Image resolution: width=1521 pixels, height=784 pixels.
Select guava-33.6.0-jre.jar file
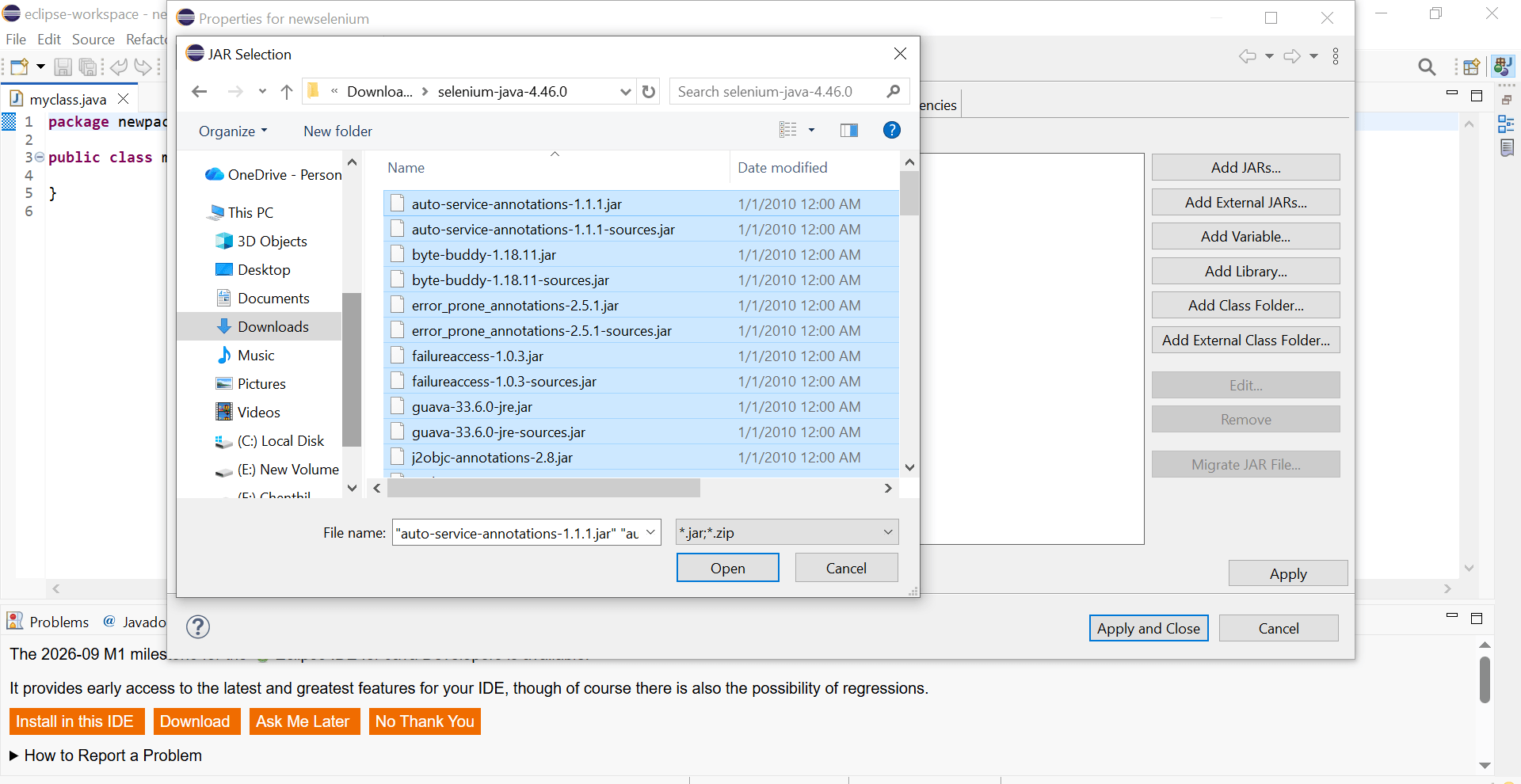(x=641, y=407)
